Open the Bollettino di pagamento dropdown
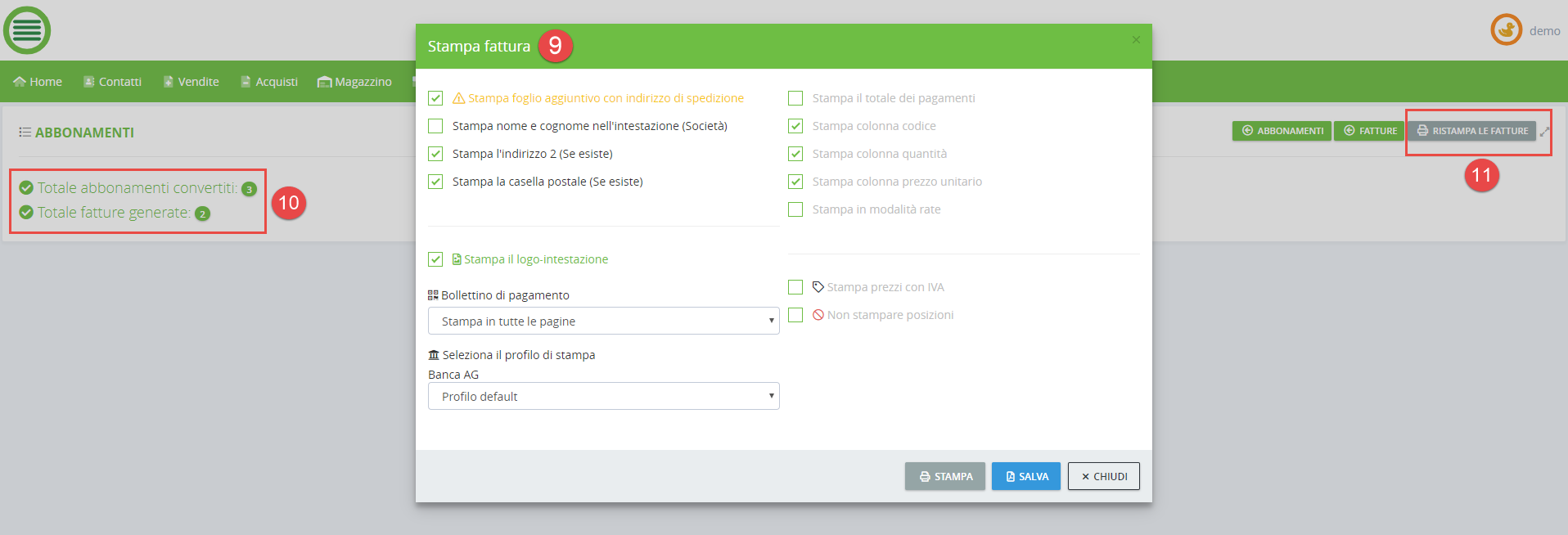1568x535 pixels. coord(603,321)
